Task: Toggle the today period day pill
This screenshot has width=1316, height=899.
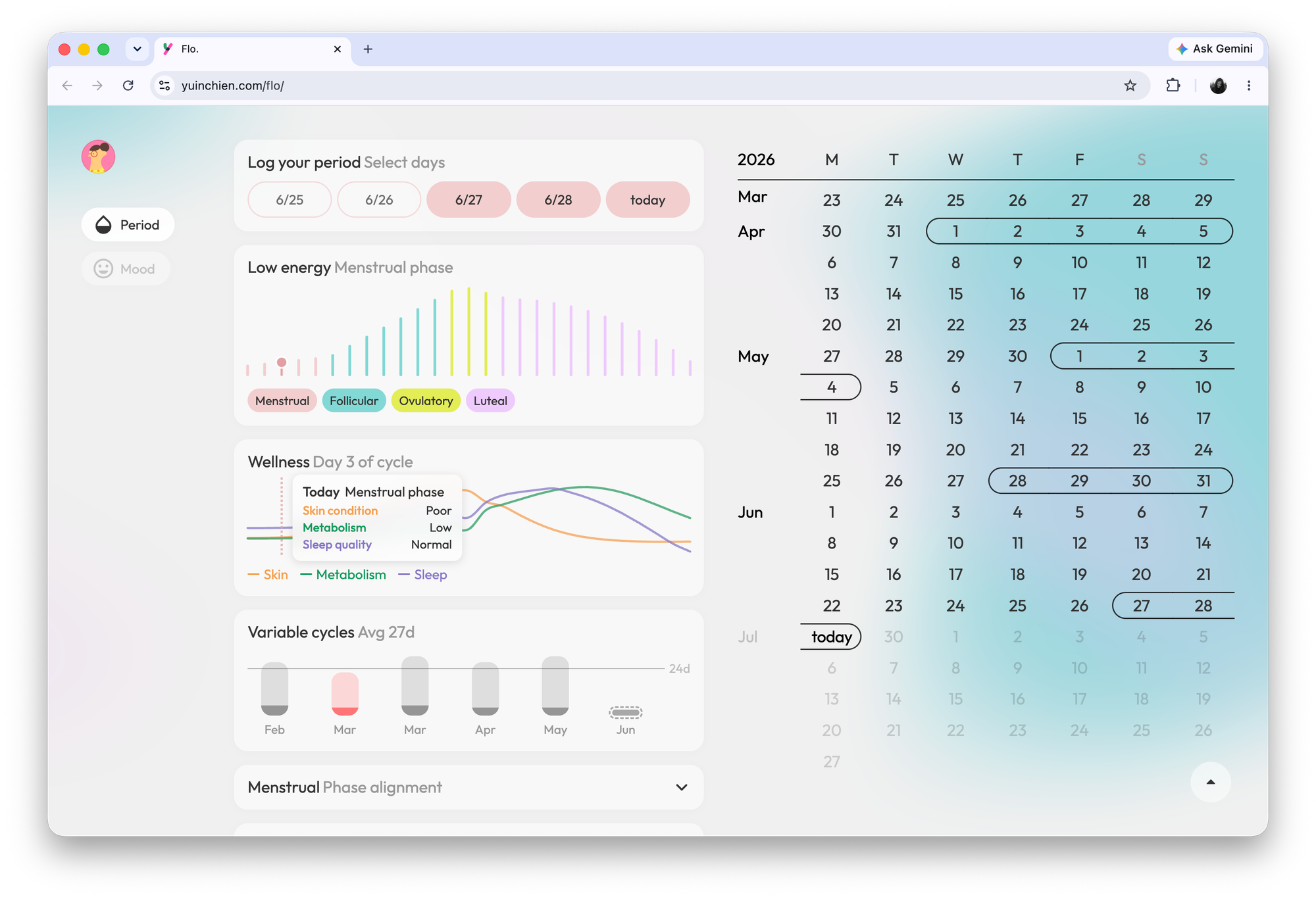Action: coord(647,200)
